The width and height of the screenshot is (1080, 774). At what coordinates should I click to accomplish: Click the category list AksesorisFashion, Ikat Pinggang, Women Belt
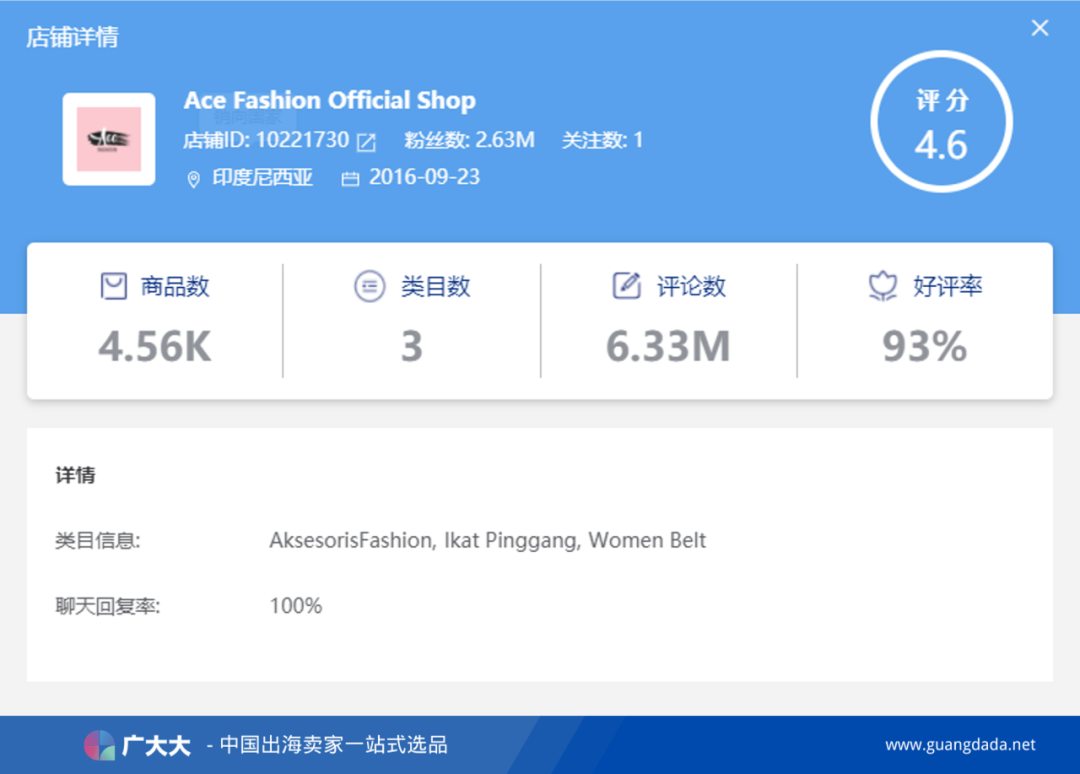pos(488,541)
